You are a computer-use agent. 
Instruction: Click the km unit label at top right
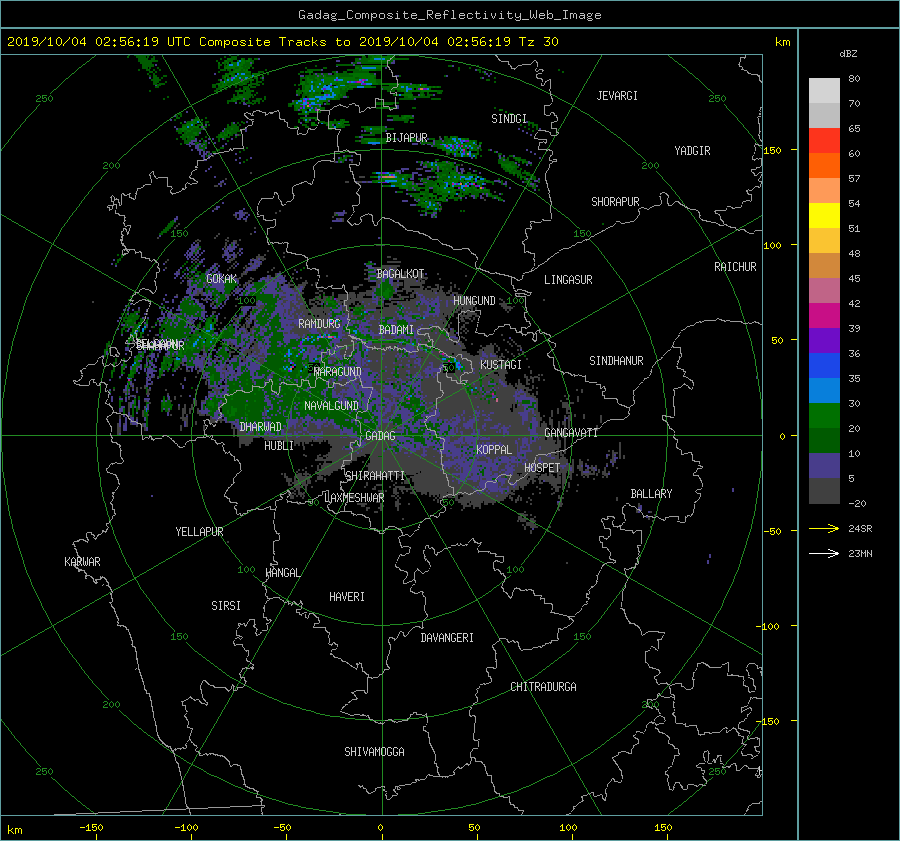click(782, 42)
